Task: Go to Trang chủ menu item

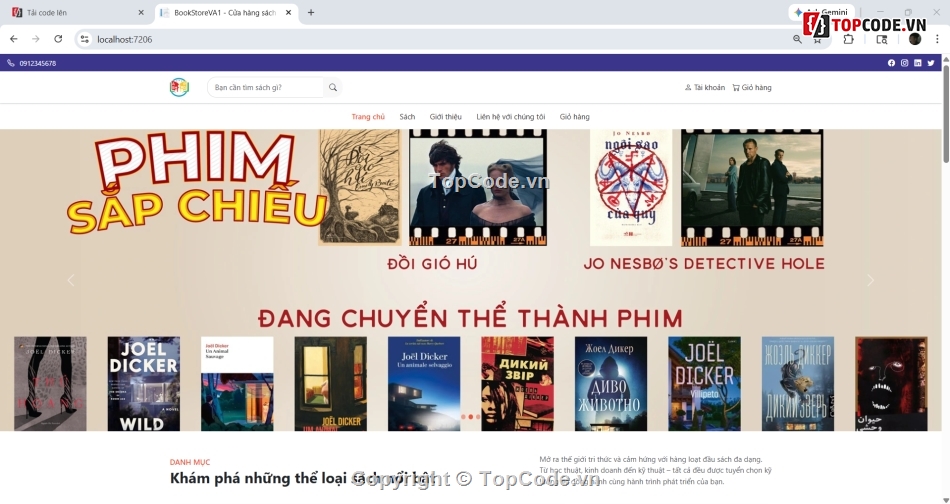Action: pyautogui.click(x=368, y=116)
